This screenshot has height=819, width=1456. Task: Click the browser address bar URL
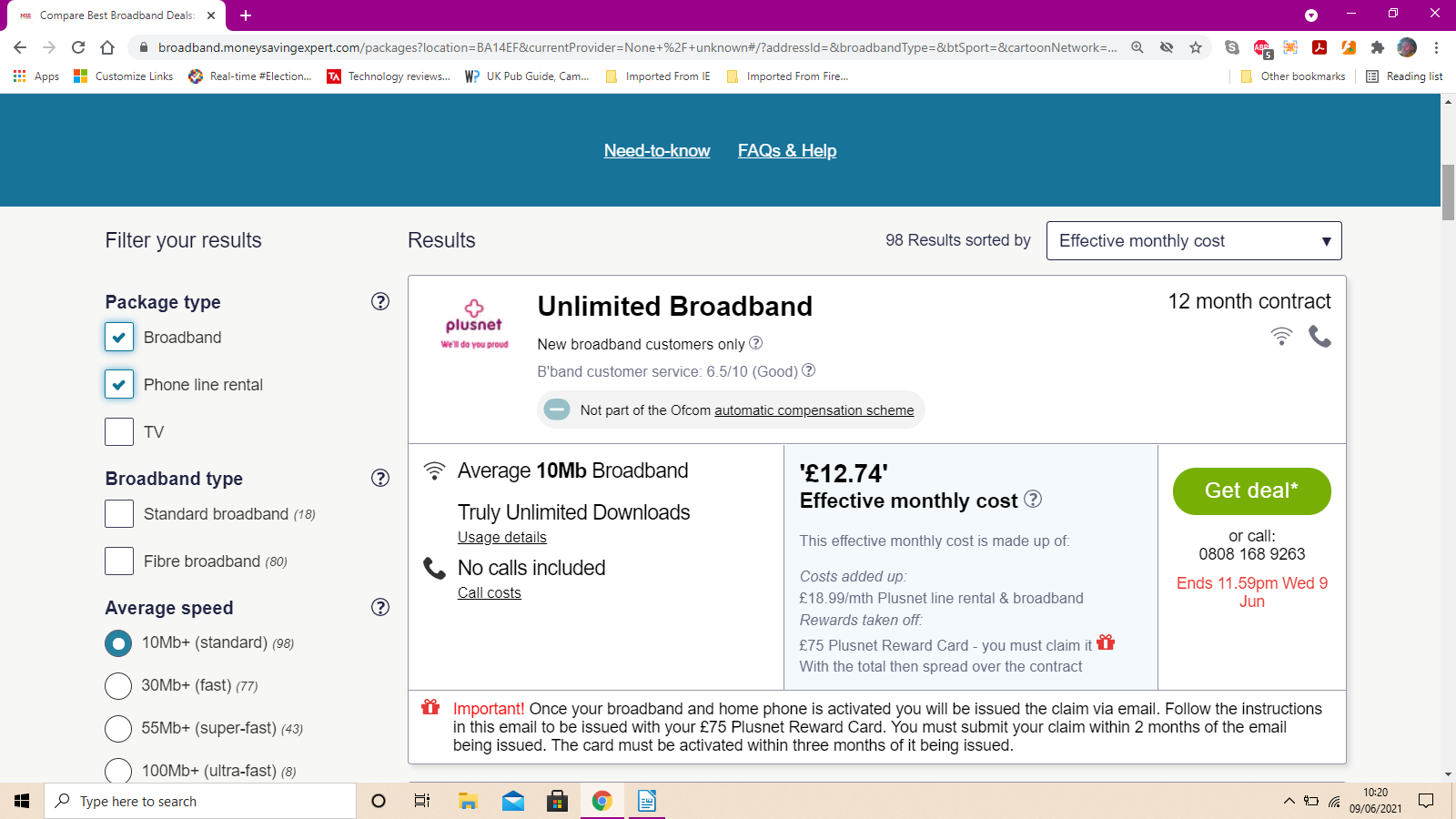[637, 47]
